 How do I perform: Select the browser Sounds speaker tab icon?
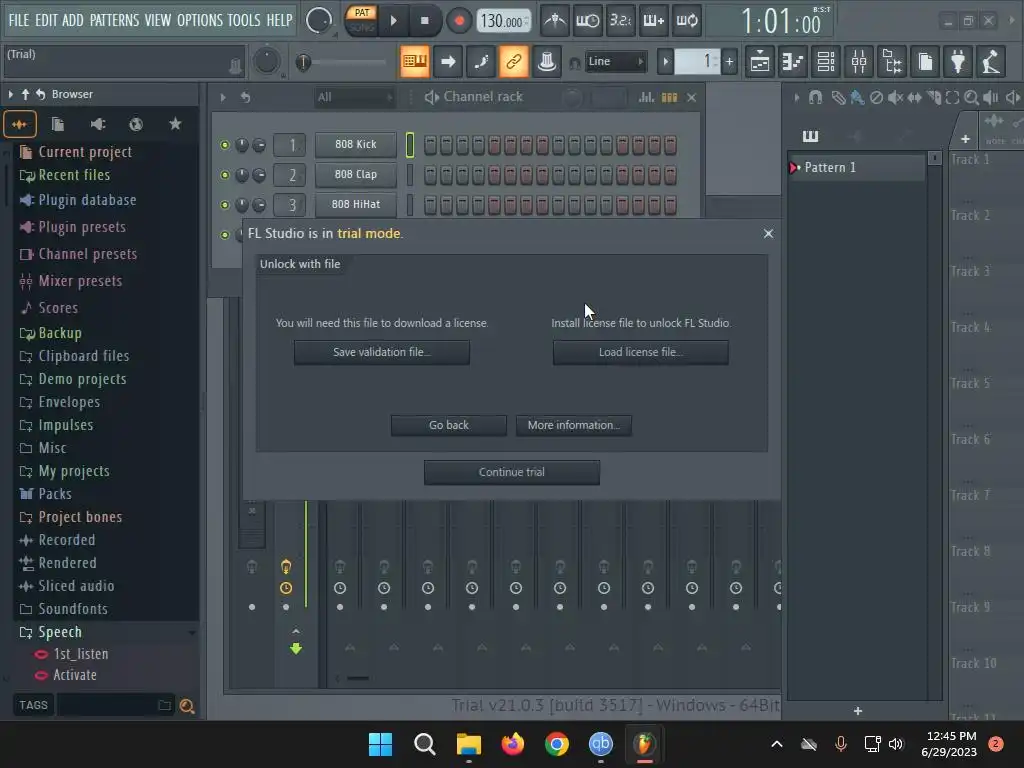pos(97,124)
